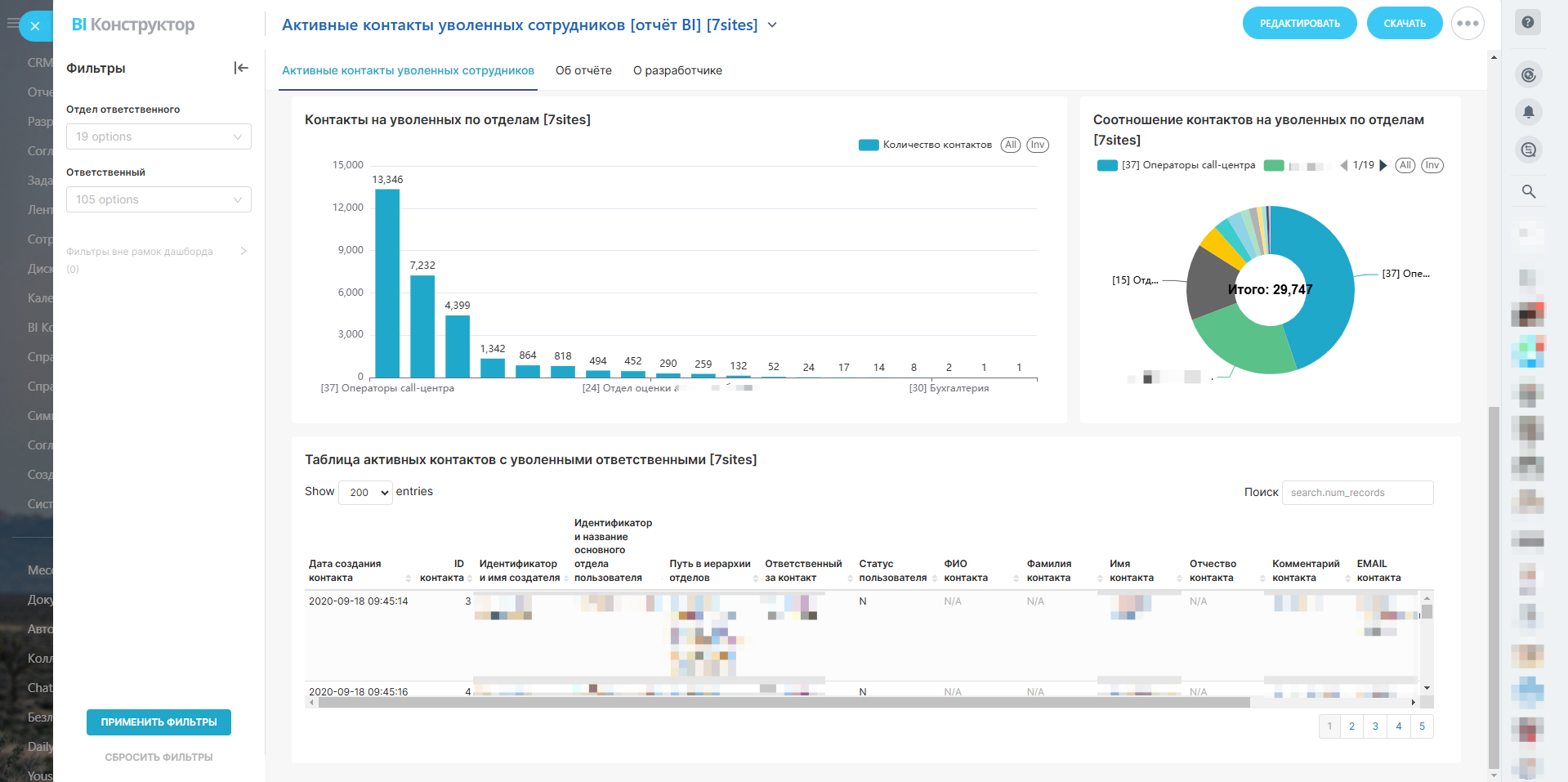Switch to the О разработчике tab
The height and width of the screenshot is (782, 1568).
click(677, 70)
